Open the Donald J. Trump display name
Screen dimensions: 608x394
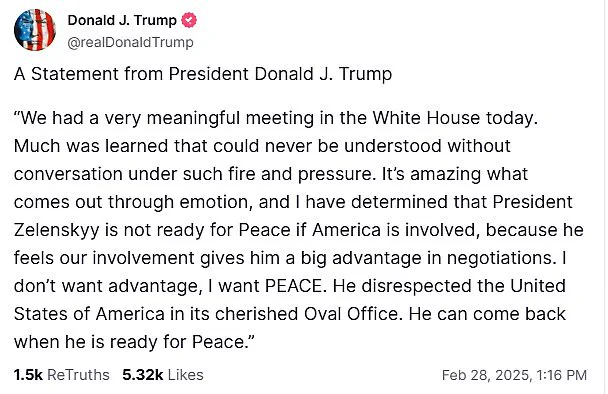(x=122, y=20)
